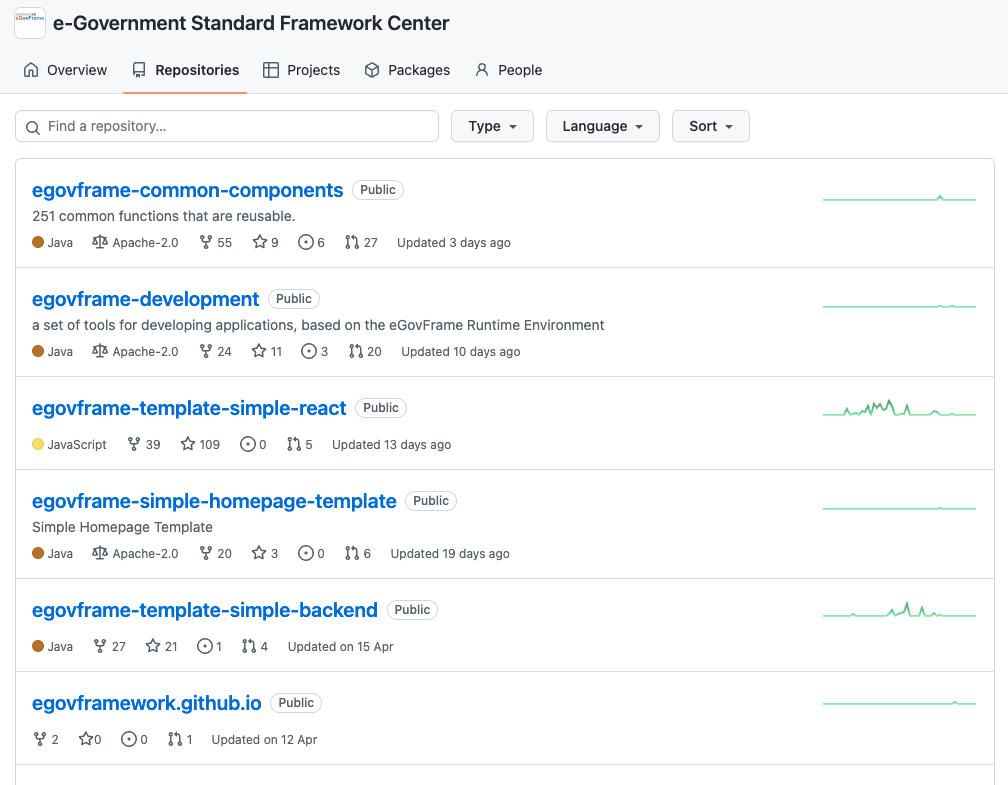Click issues icon with 1 in simple-backend
This screenshot has width=1008, height=785.
pyautogui.click(x=204, y=646)
